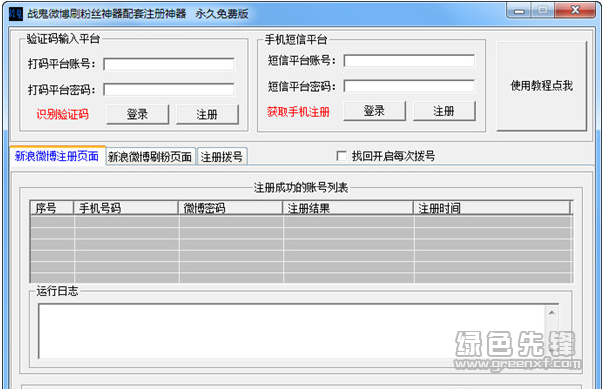Click the app icon in title bar
Image resolution: width=603 pixels, height=389 pixels.
pos(16,14)
